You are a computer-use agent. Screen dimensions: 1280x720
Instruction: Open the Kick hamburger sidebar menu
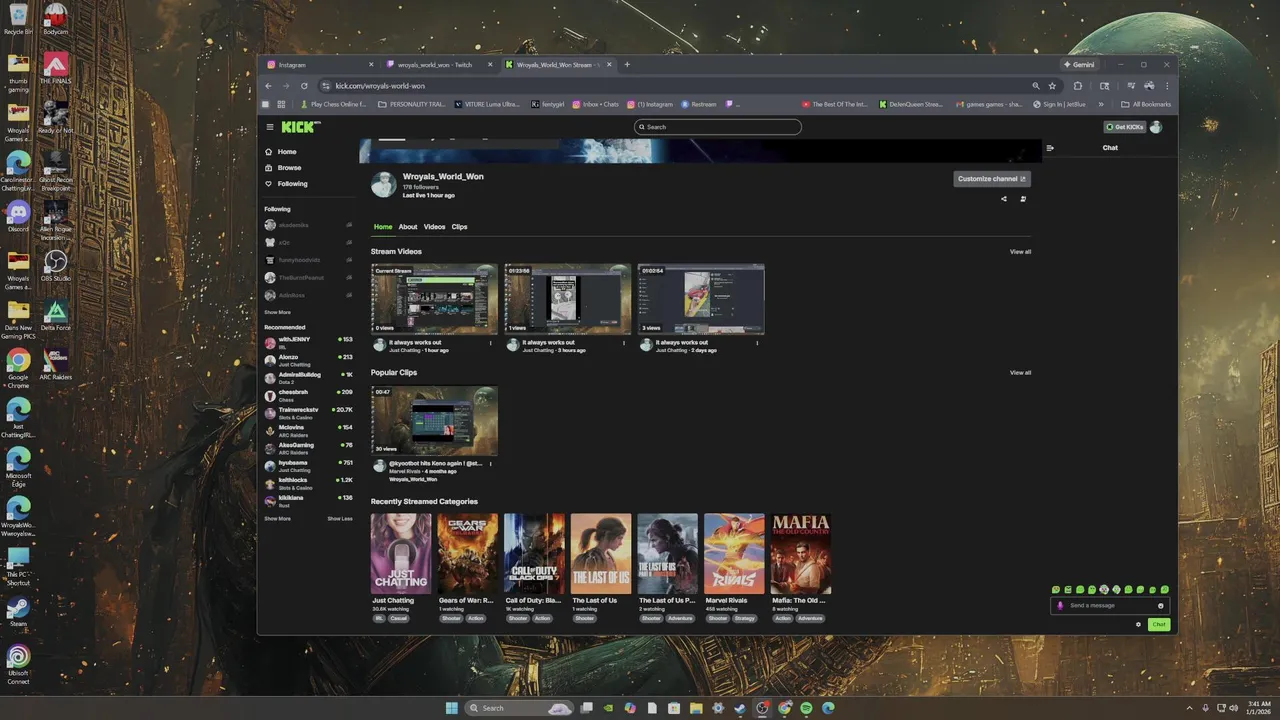pos(270,127)
